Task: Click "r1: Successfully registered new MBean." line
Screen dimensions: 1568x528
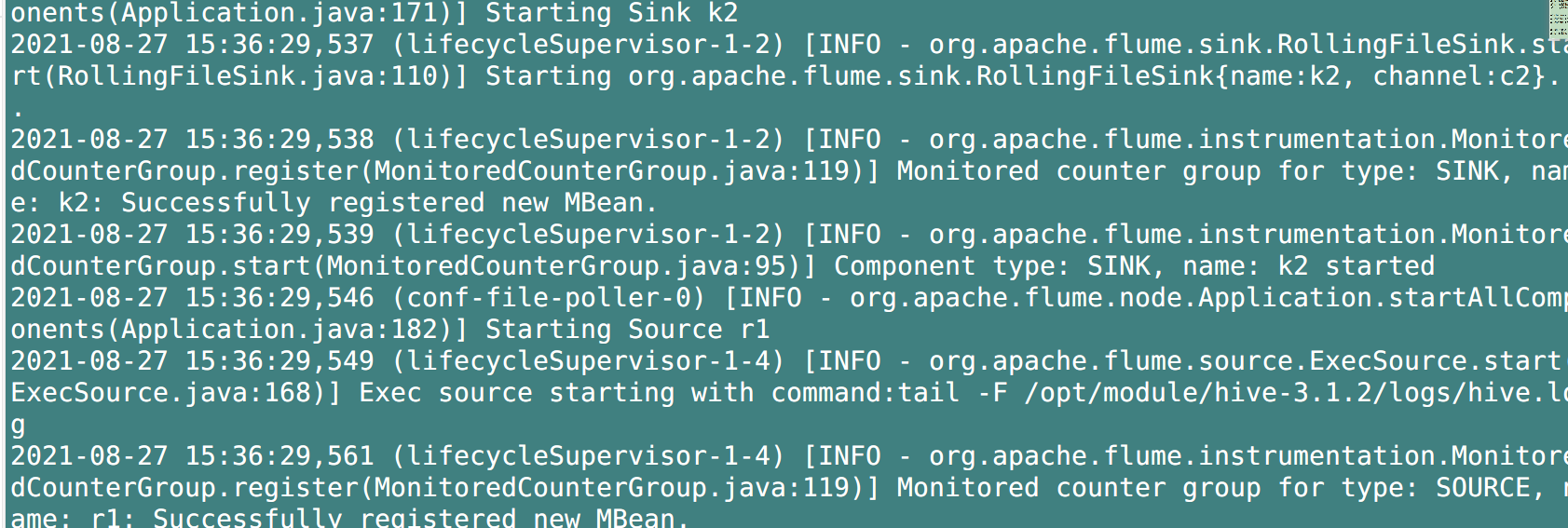Action: pyautogui.click(x=390, y=518)
